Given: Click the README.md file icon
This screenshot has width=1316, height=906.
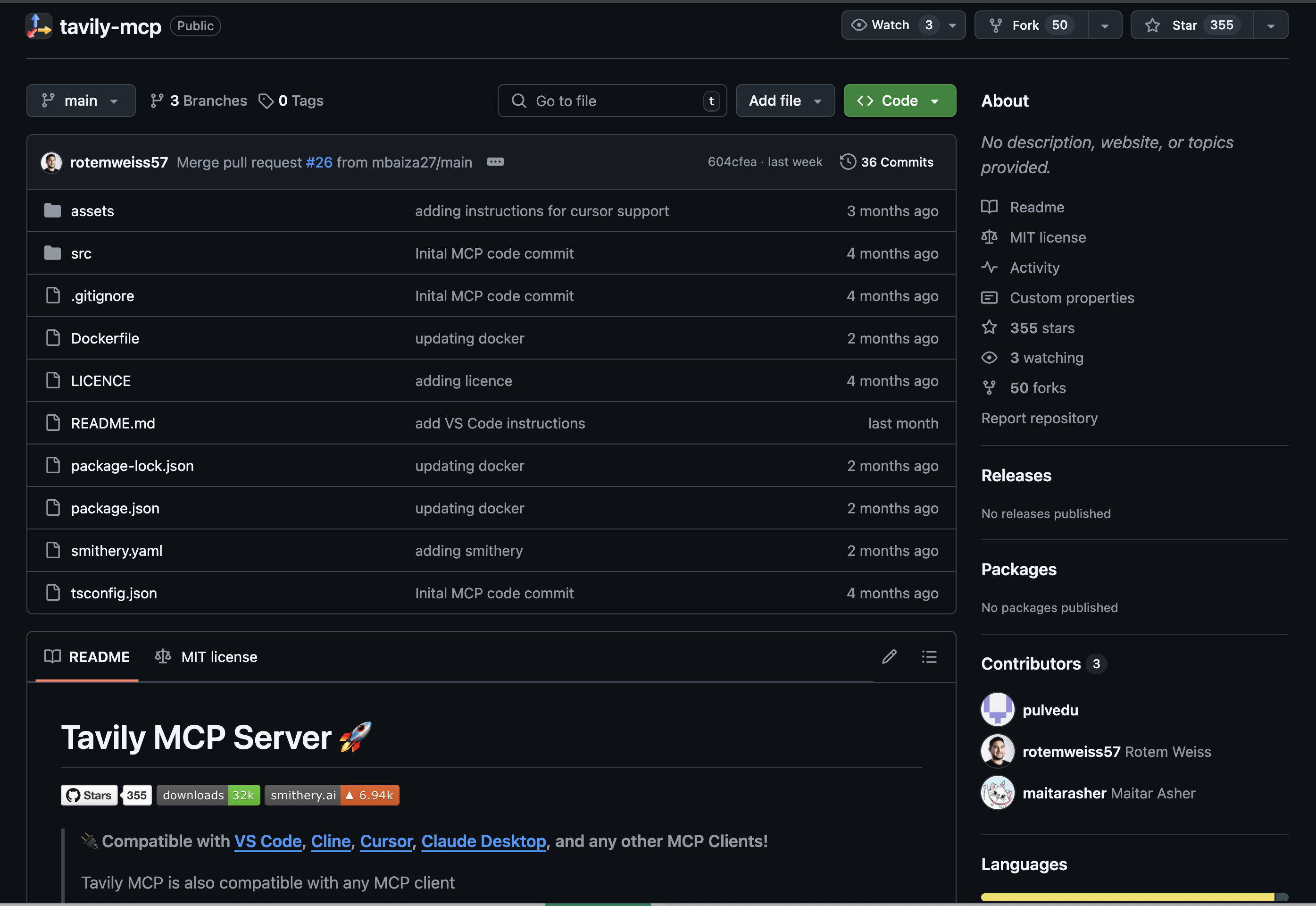Looking at the screenshot, I should click(53, 423).
